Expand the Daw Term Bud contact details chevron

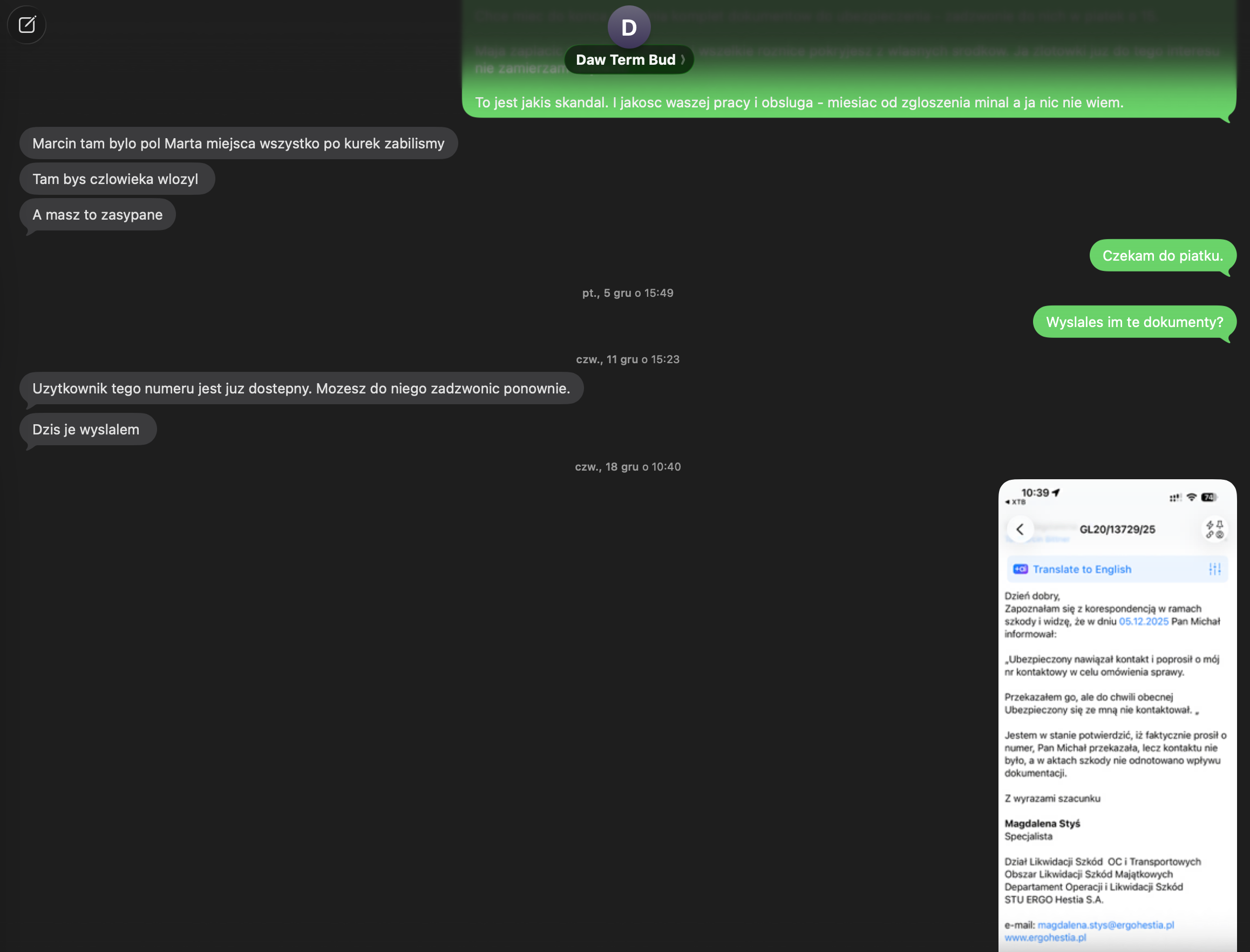683,59
